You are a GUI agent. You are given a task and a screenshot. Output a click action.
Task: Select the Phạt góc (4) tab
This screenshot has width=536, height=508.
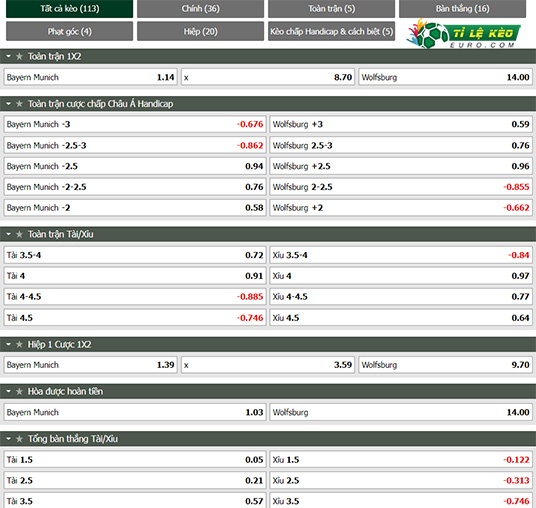coord(69,31)
